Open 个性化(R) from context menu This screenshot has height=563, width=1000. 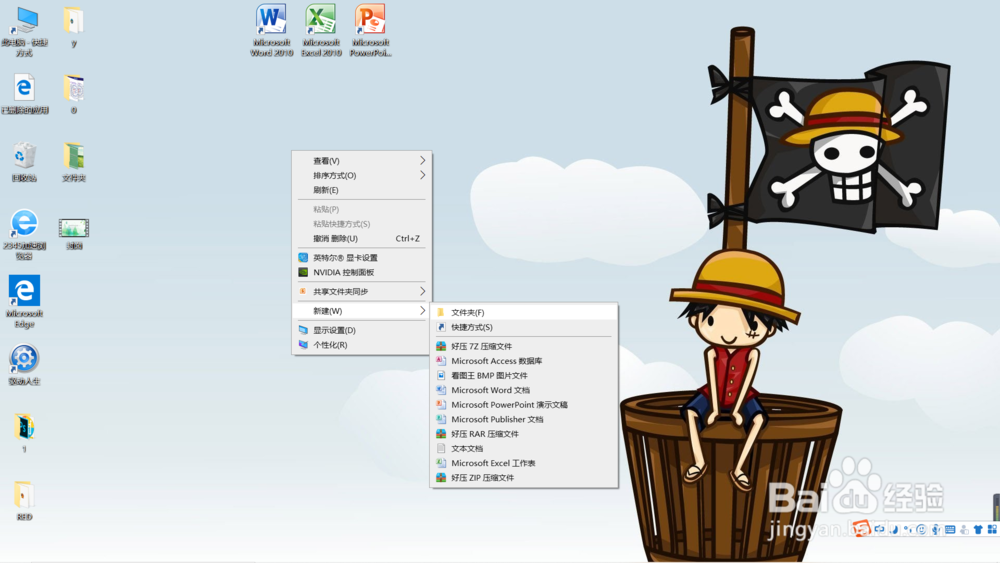tap(362, 345)
